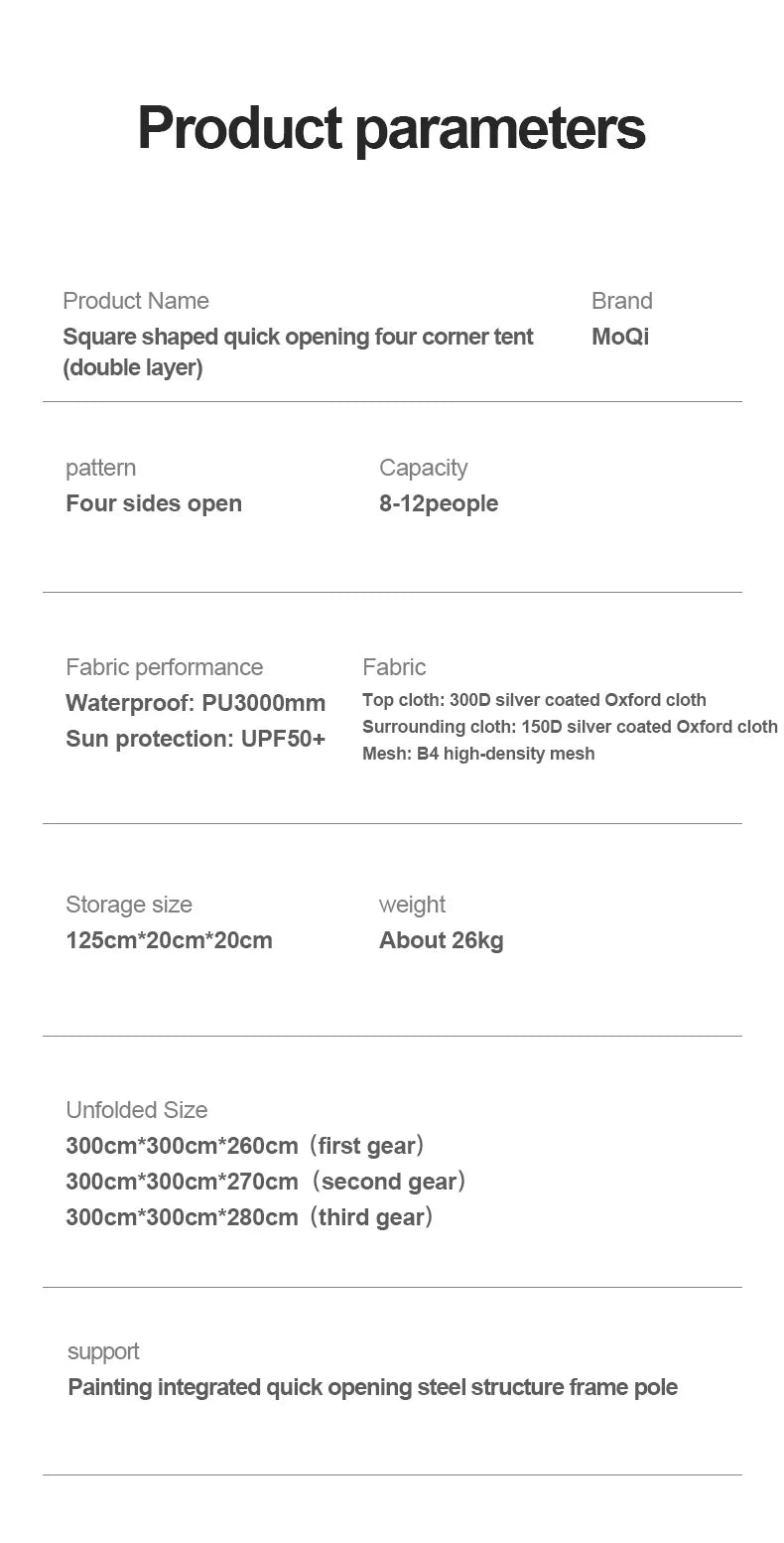Select the MoQi brand name
784x1543 pixels.
[x=619, y=337]
